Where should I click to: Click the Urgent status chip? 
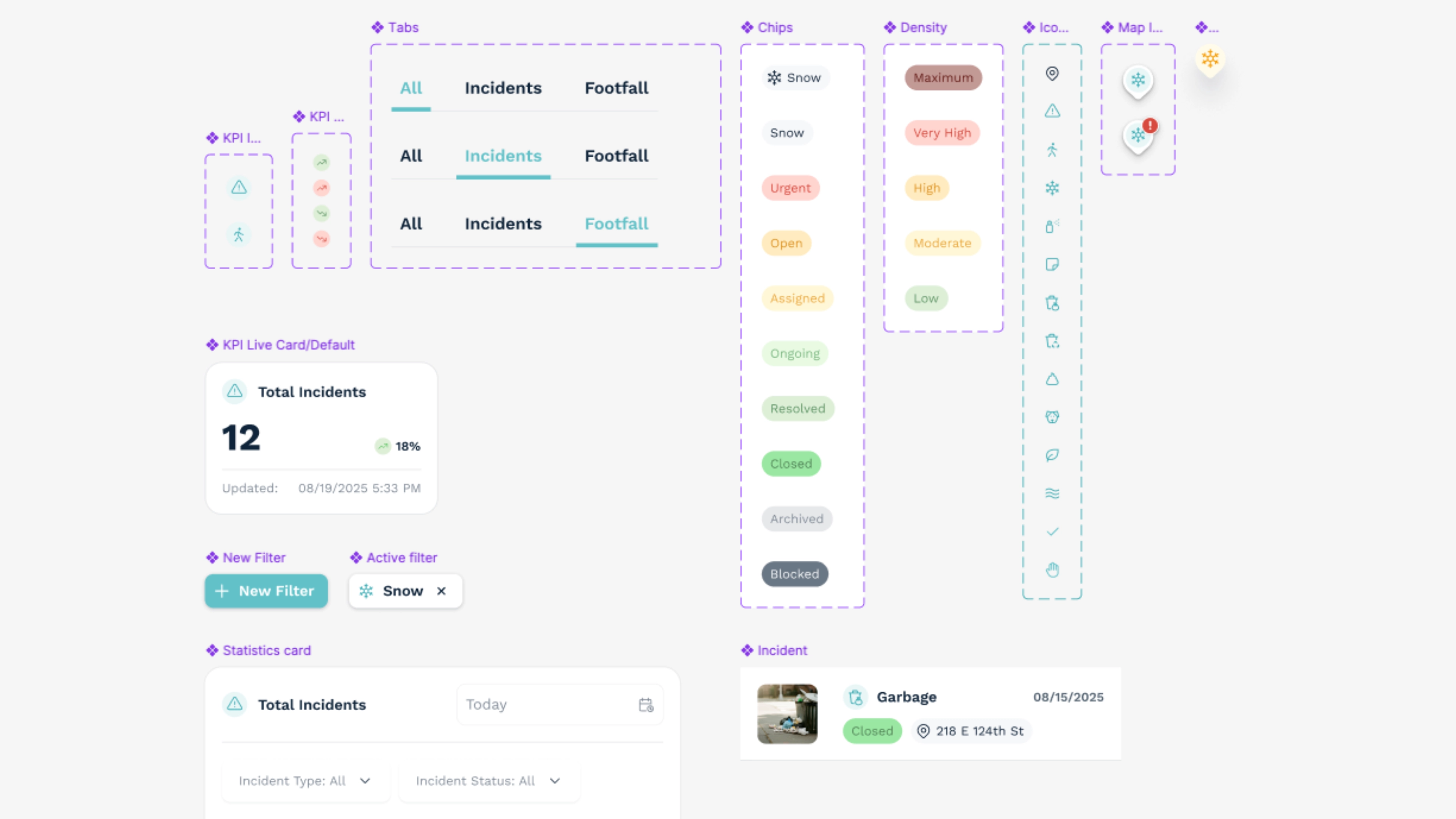point(790,188)
